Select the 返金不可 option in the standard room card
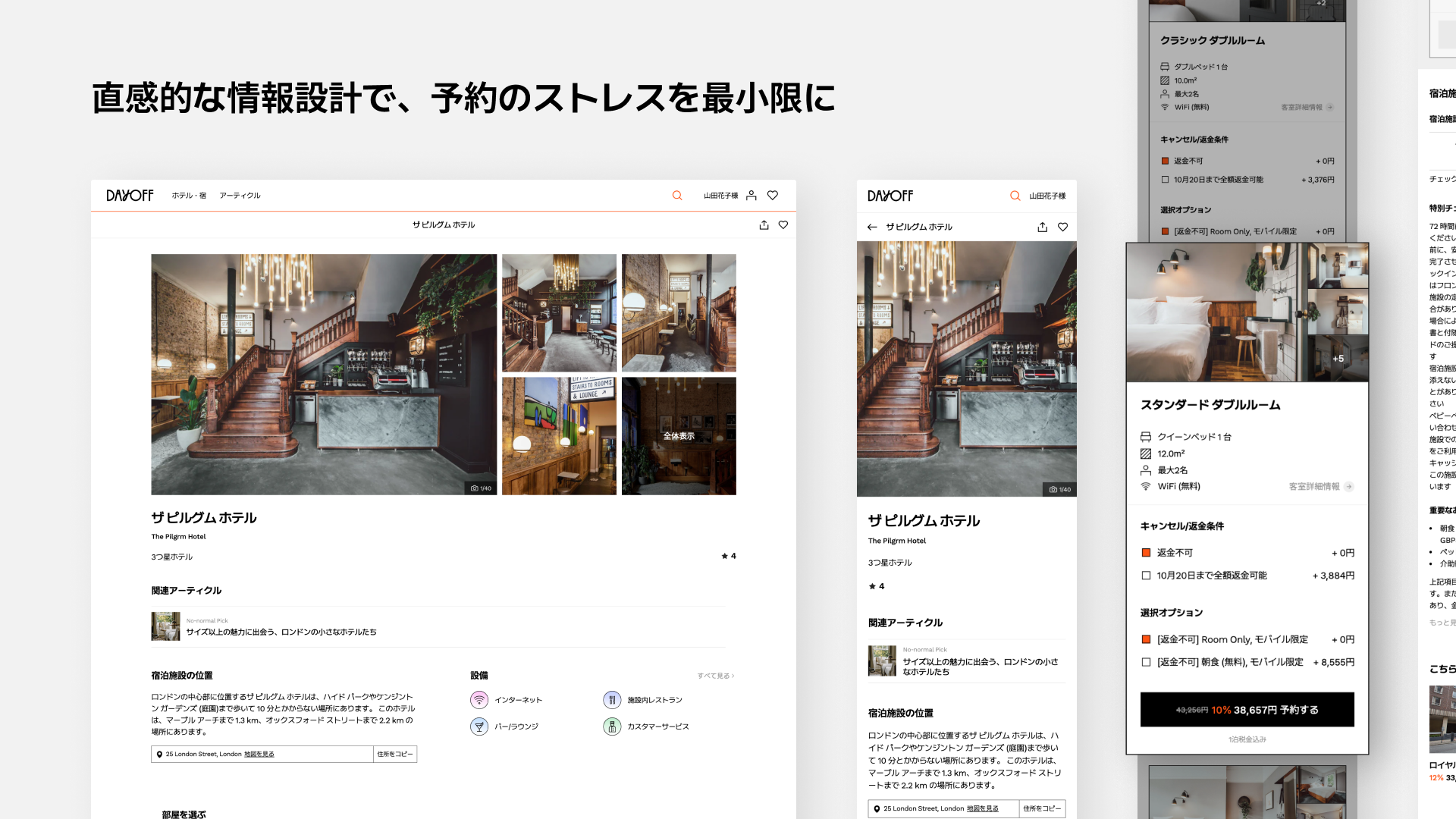Screen dimensions: 1456x819 pos(1146,553)
